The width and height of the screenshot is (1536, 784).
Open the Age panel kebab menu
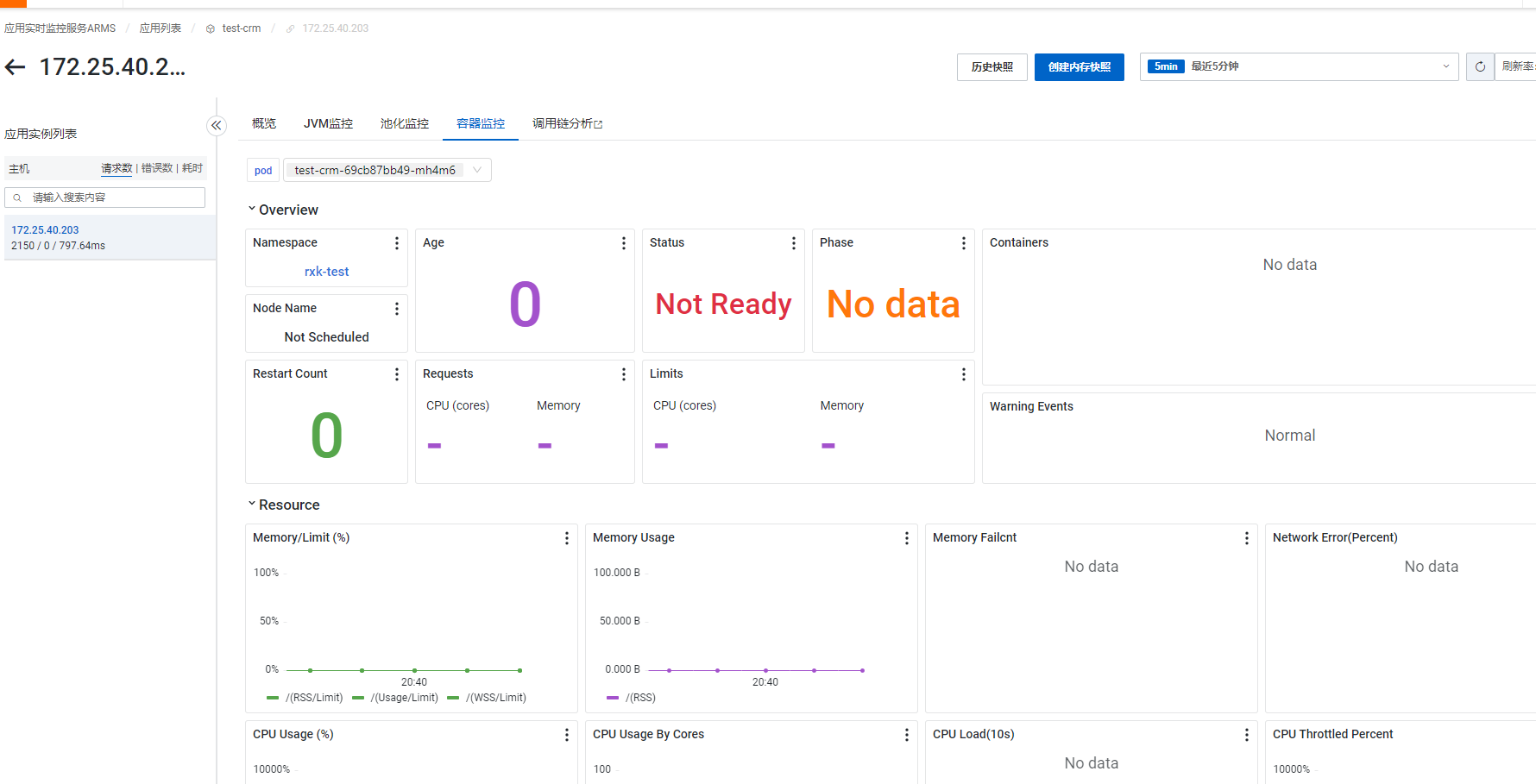(624, 243)
